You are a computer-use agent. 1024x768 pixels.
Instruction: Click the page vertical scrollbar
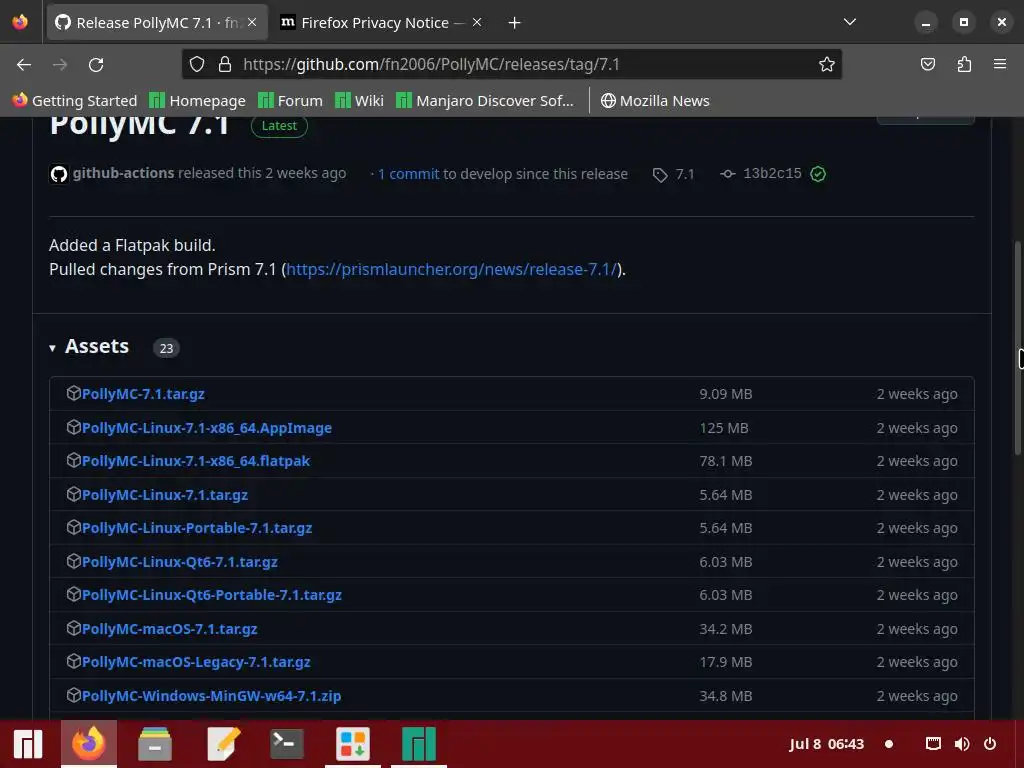(x=1018, y=348)
